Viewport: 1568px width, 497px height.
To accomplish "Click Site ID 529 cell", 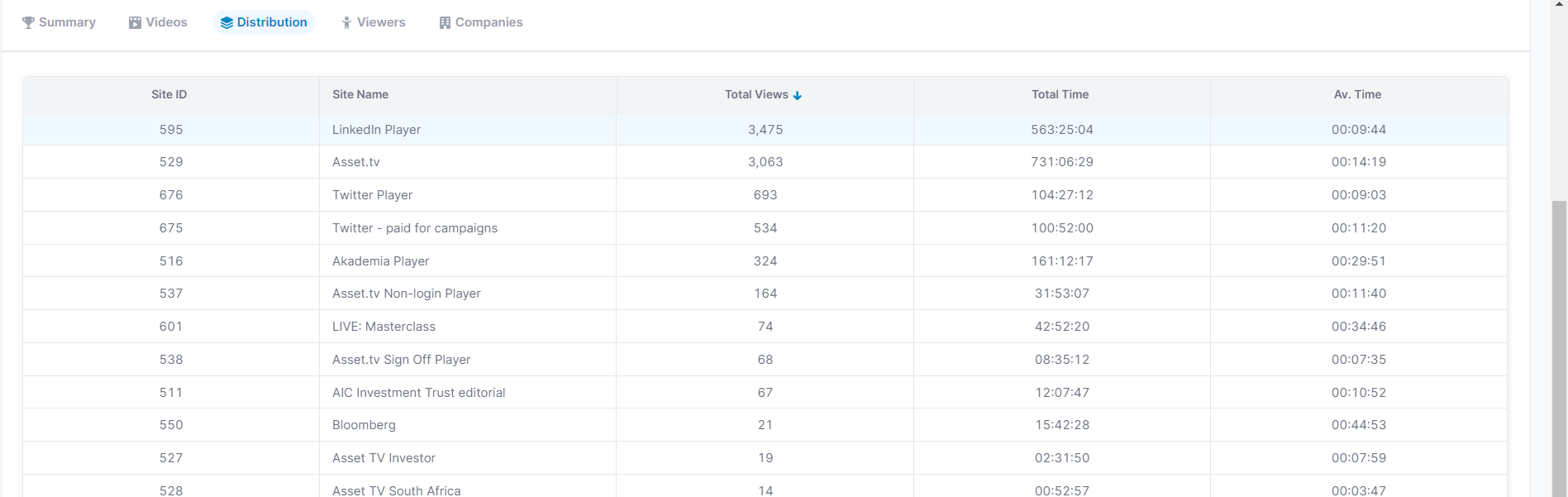I will click(171, 162).
